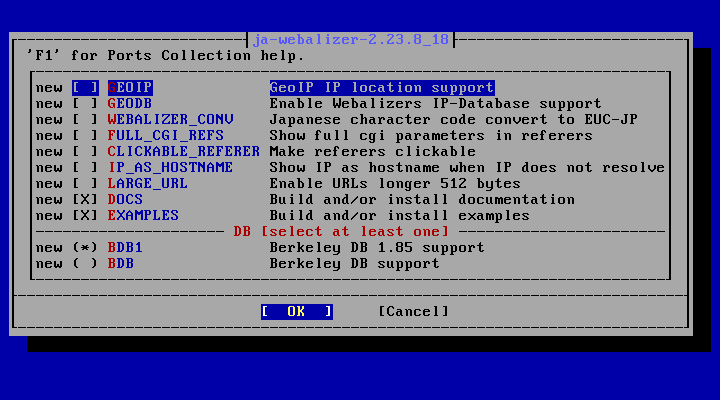The image size is (720, 400).
Task: Click the Cancel button
Action: [414, 311]
